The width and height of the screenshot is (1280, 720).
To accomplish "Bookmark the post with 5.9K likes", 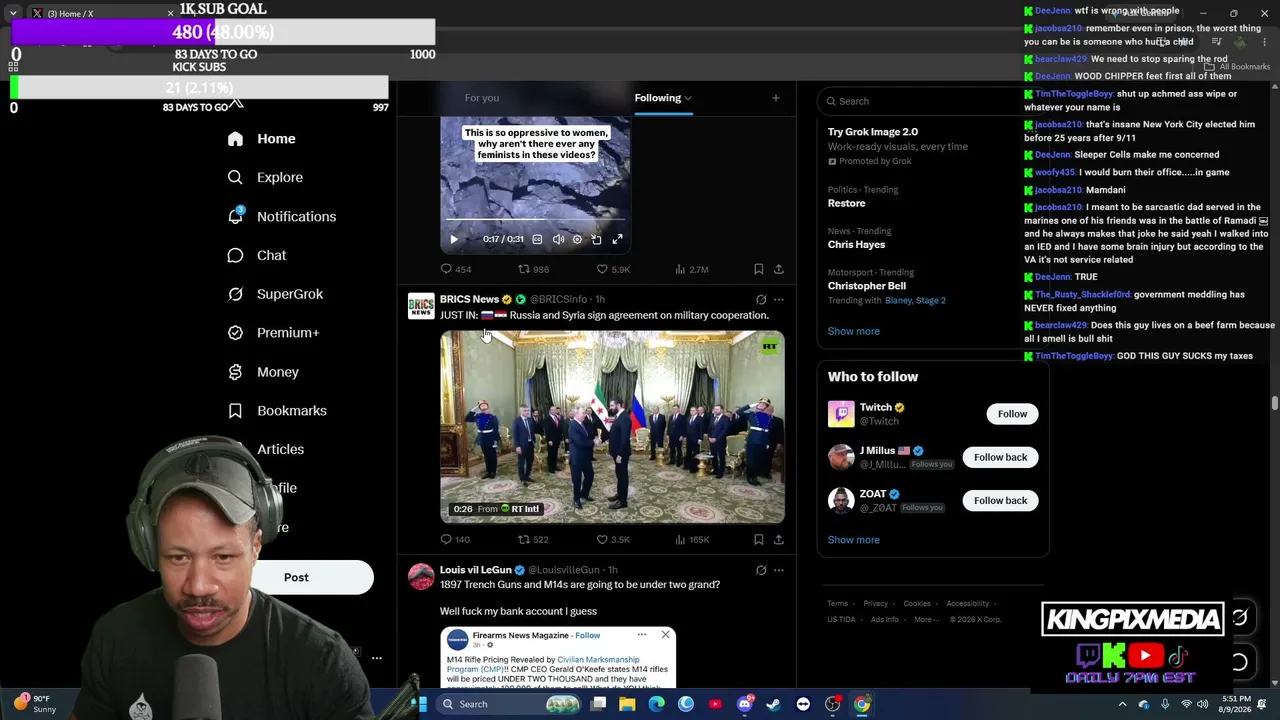I will pyautogui.click(x=759, y=269).
